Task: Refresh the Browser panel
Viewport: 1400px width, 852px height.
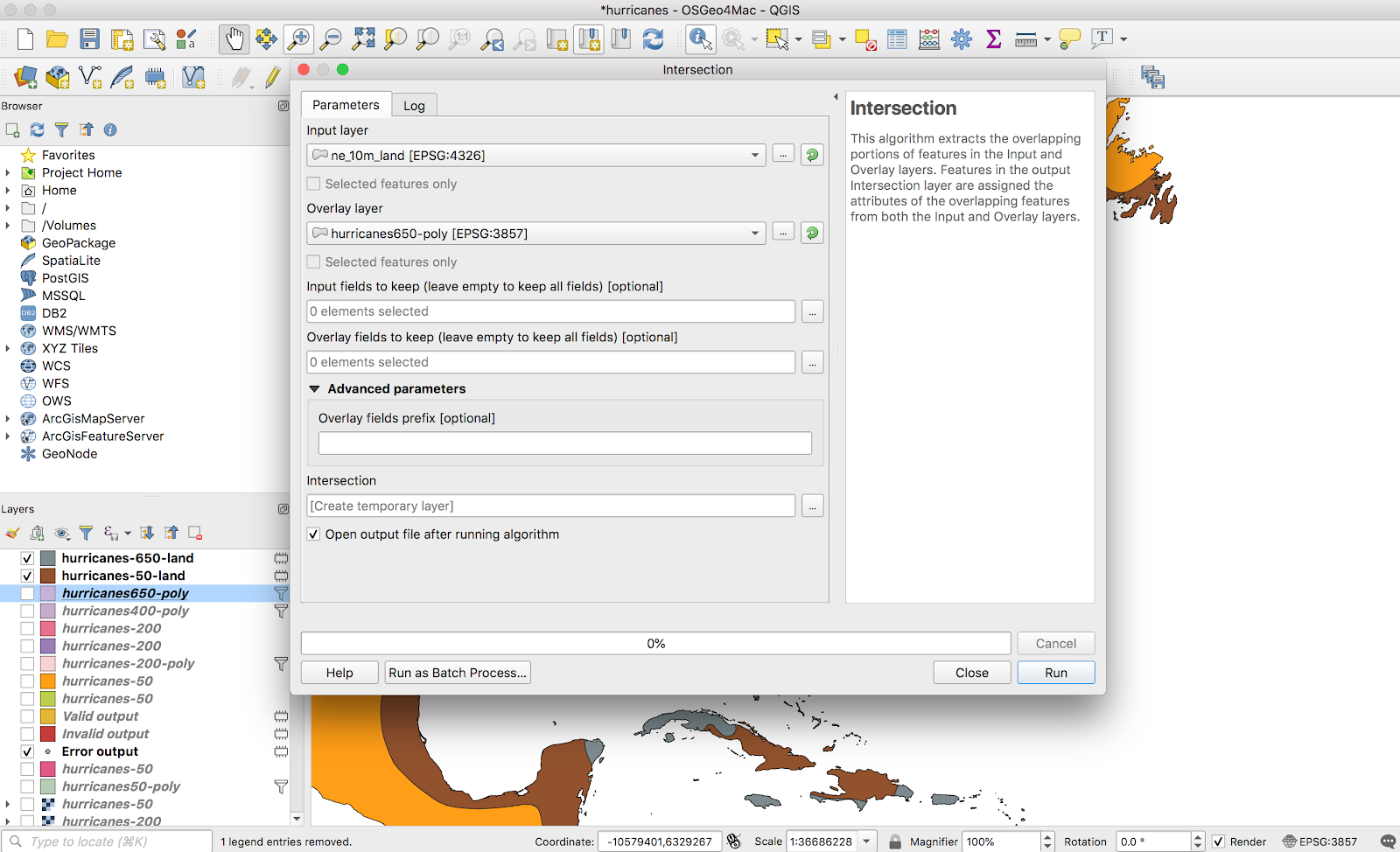Action: pyautogui.click(x=37, y=130)
